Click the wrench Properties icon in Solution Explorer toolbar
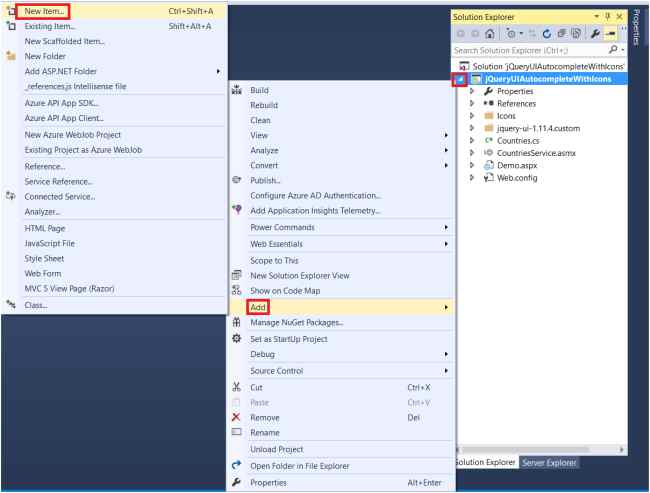 (595, 34)
